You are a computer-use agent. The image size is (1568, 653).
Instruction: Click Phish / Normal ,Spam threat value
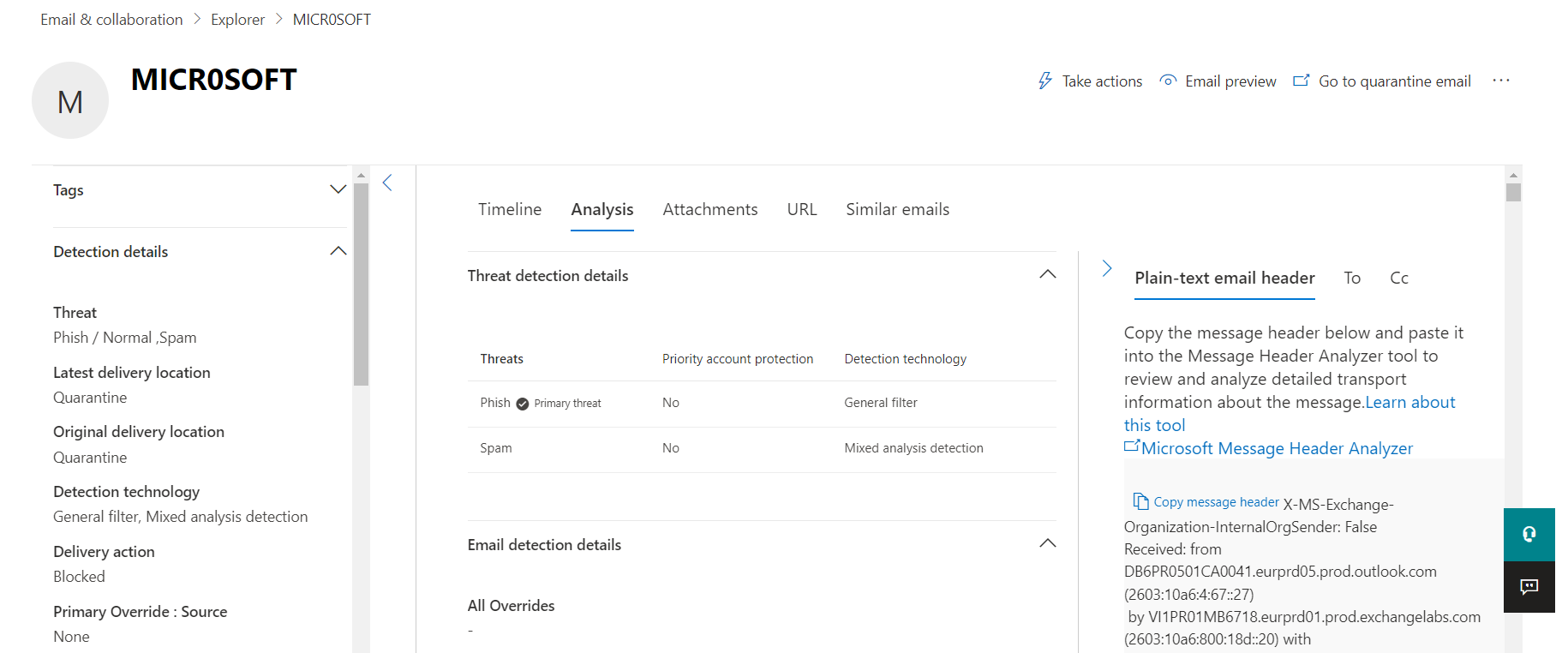[x=125, y=338]
